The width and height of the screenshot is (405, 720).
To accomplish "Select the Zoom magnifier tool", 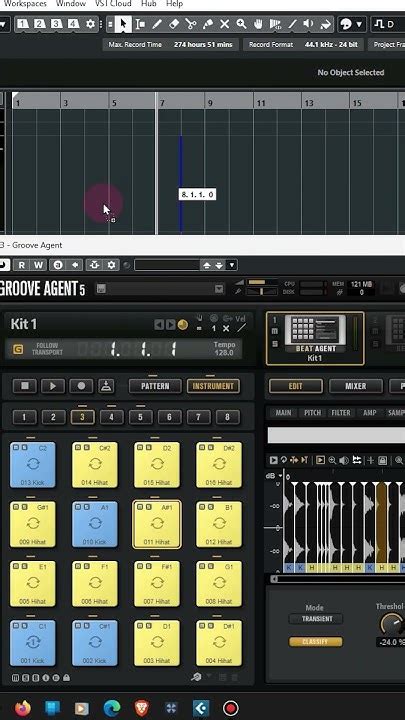I will click(241, 24).
